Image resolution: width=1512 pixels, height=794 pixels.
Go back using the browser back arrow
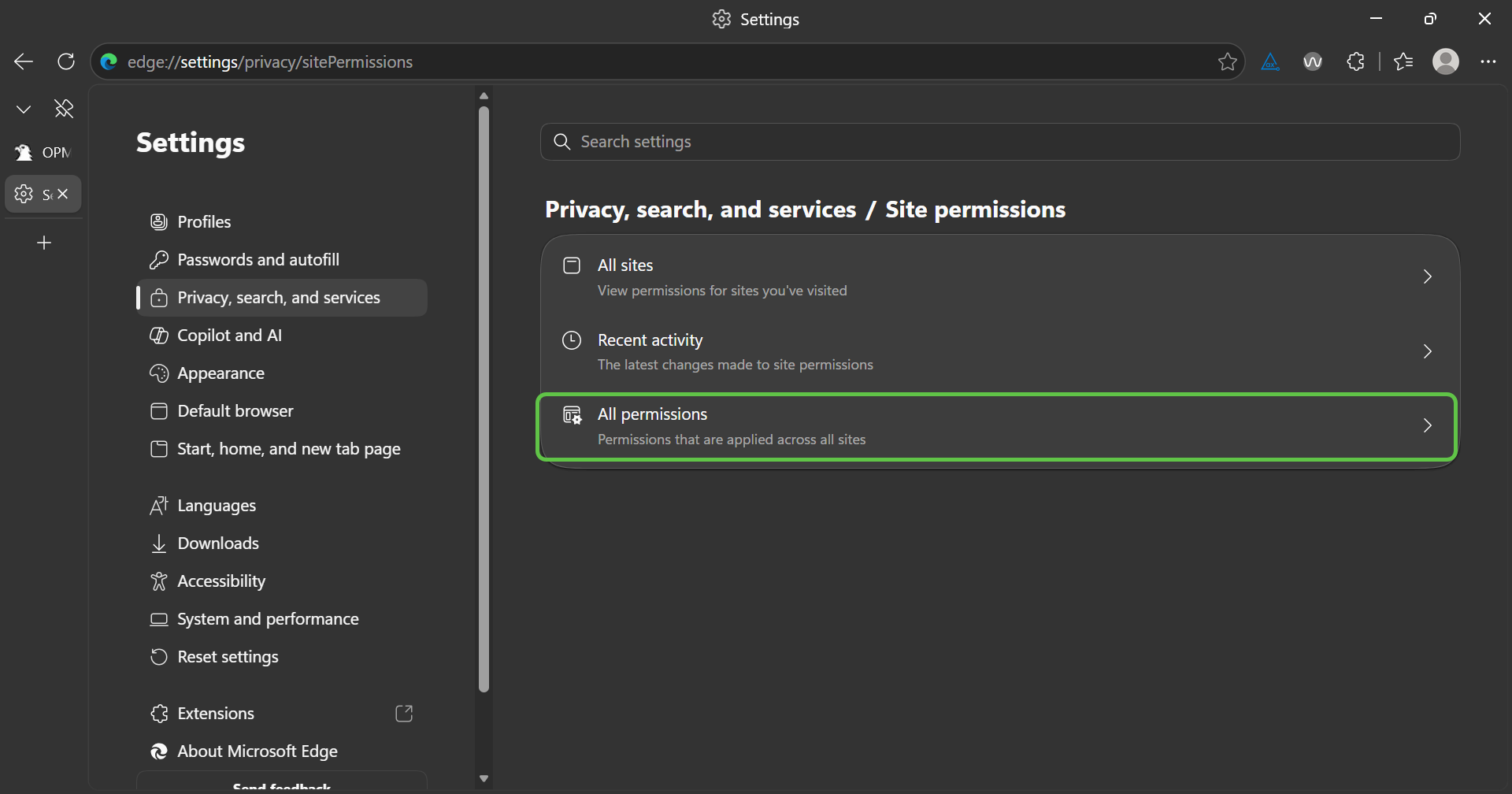pos(24,61)
